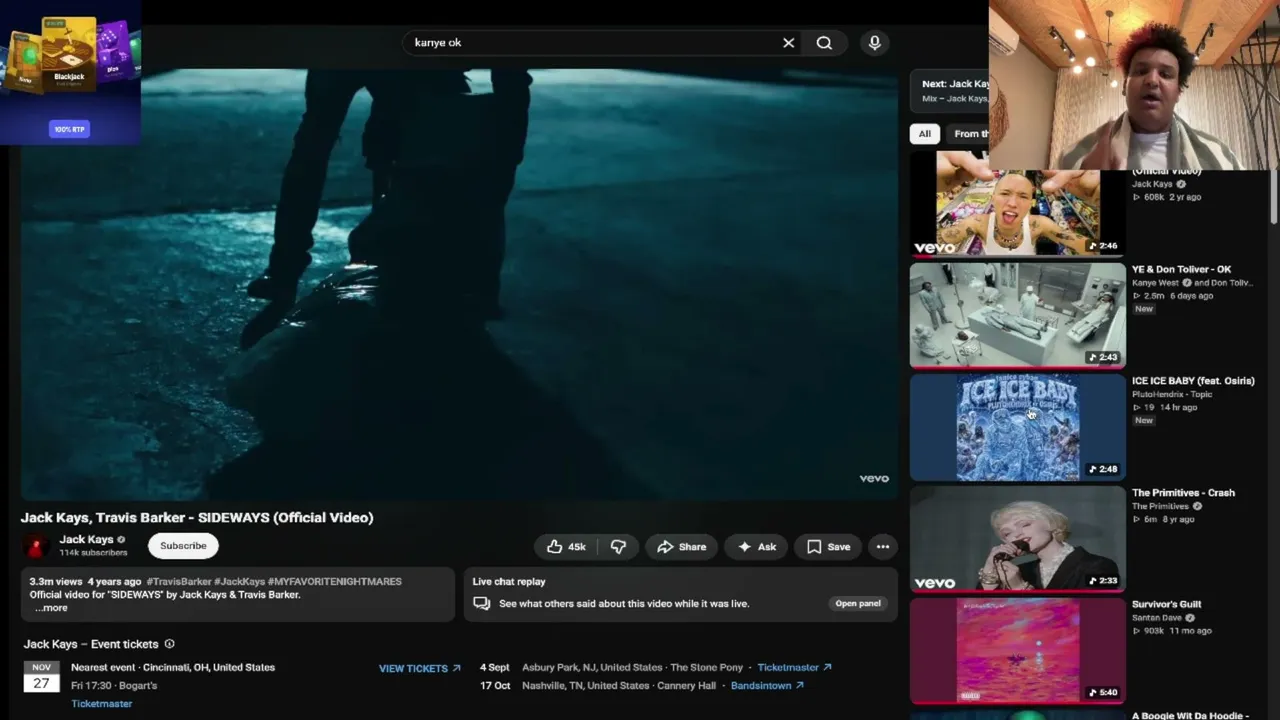The image size is (1280, 720).
Task: Open Ticketmaster link for The Stone Pony
Action: click(794, 667)
